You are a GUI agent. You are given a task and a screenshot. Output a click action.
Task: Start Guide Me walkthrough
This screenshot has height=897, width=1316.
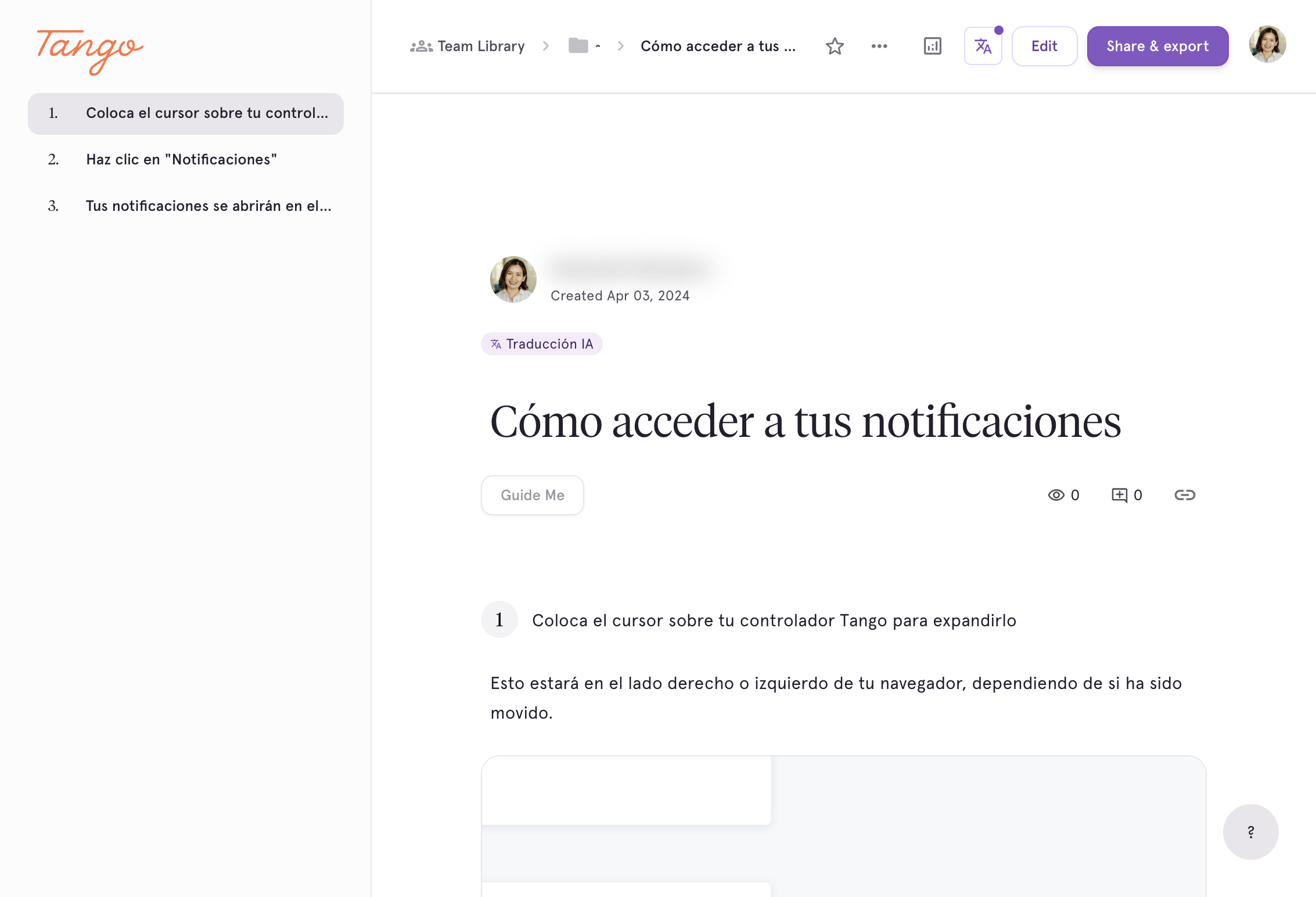coord(533,495)
